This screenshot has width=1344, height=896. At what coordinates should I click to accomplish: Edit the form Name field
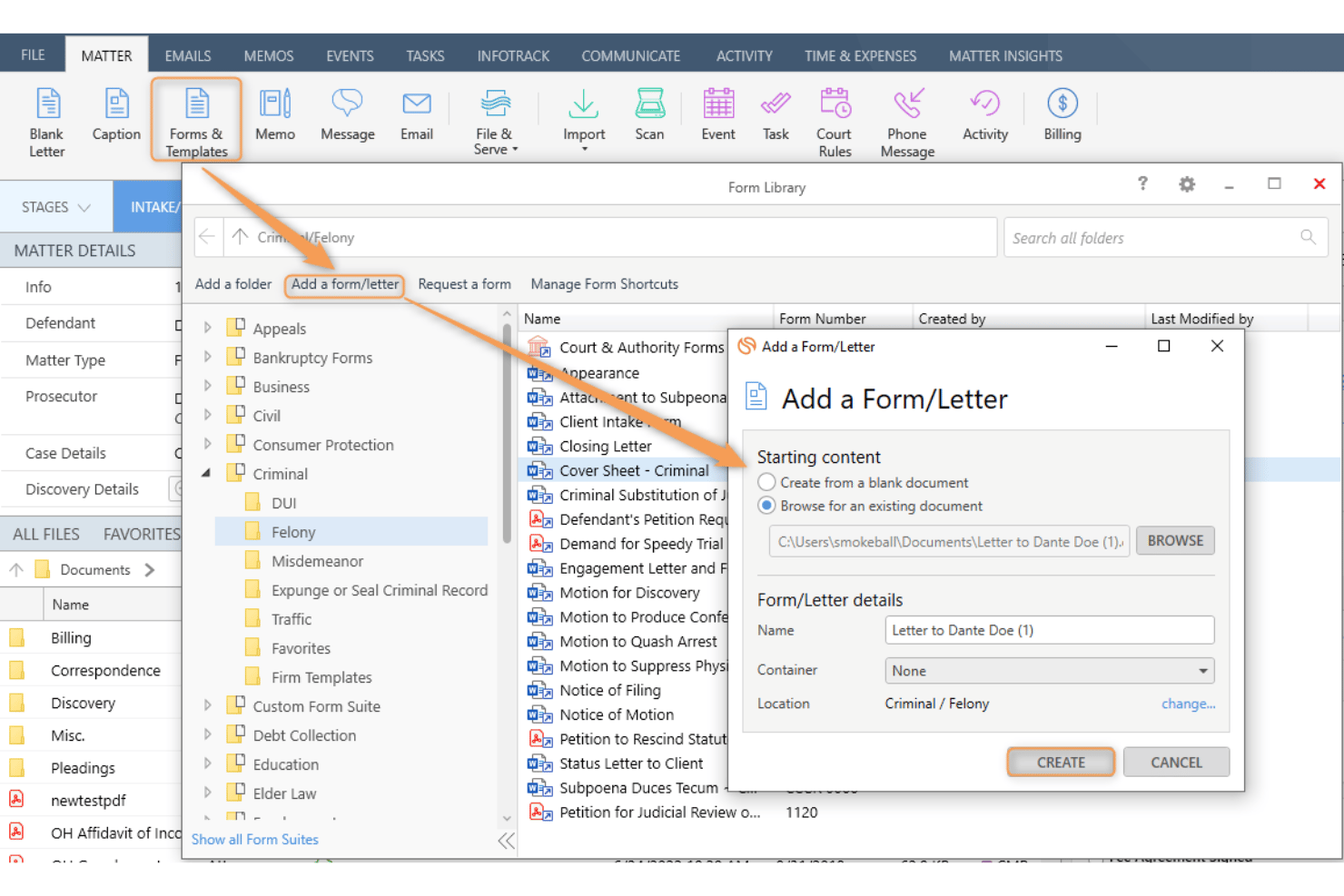click(x=1049, y=630)
